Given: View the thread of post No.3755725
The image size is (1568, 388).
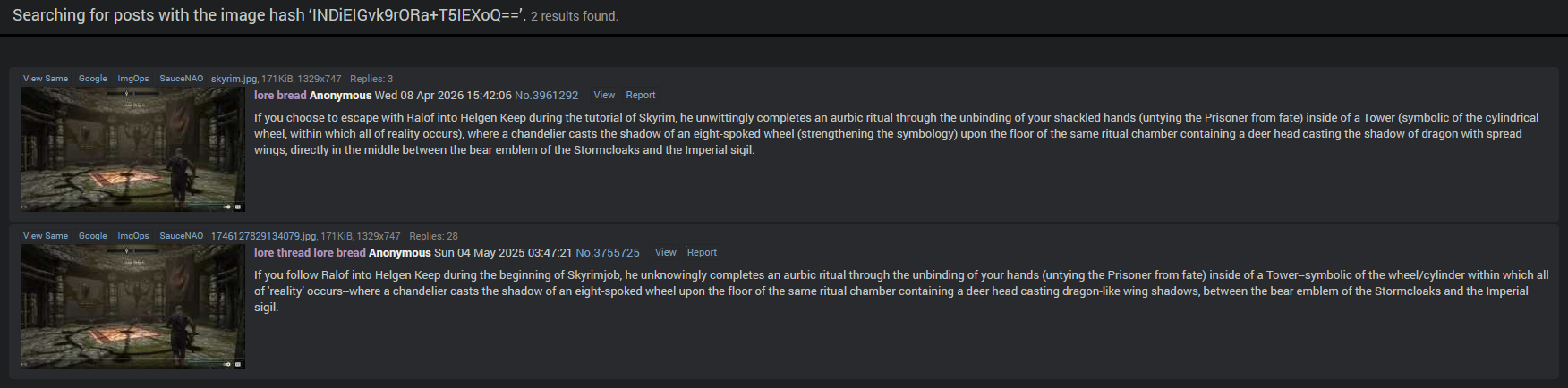Looking at the screenshot, I should click(665, 253).
